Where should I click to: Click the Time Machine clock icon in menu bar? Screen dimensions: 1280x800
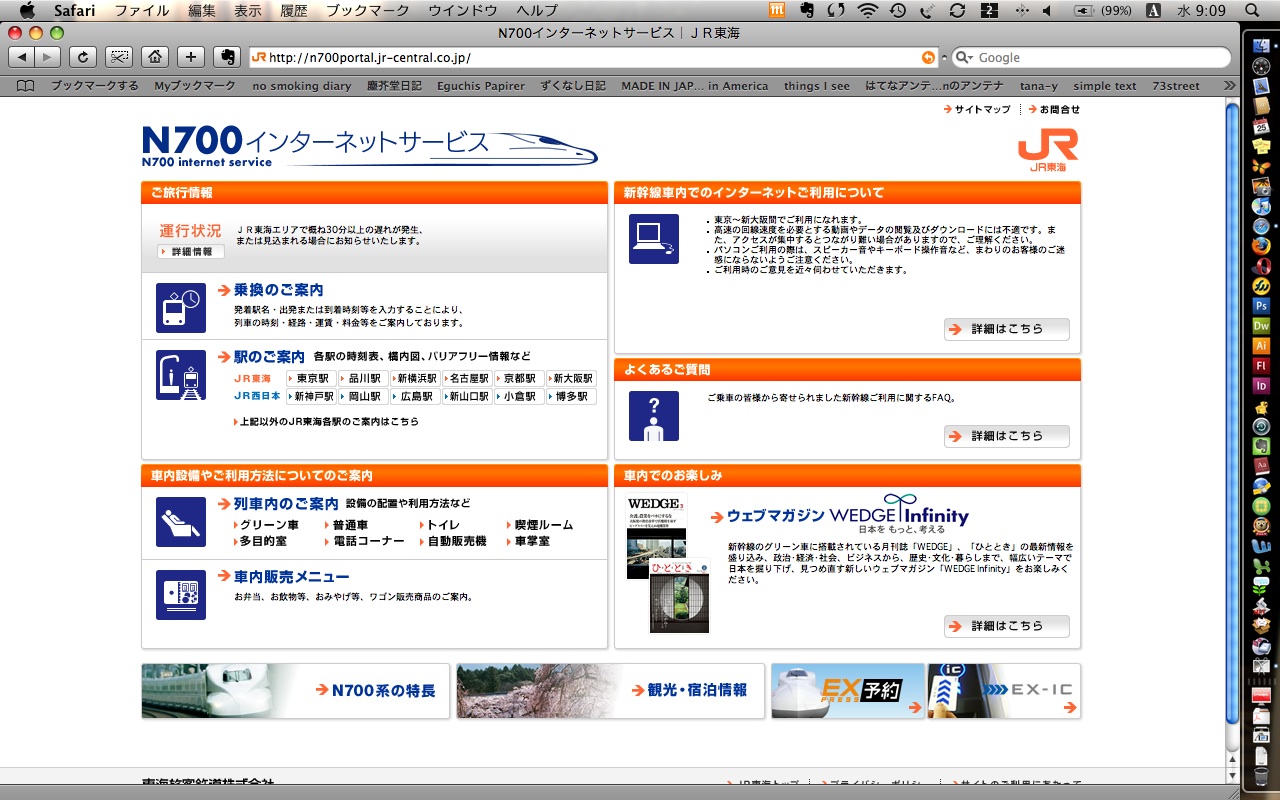(x=898, y=10)
